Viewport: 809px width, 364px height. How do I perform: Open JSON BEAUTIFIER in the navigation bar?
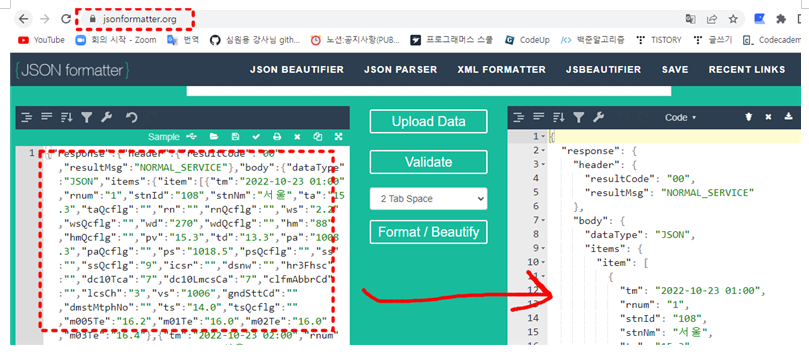point(297,70)
